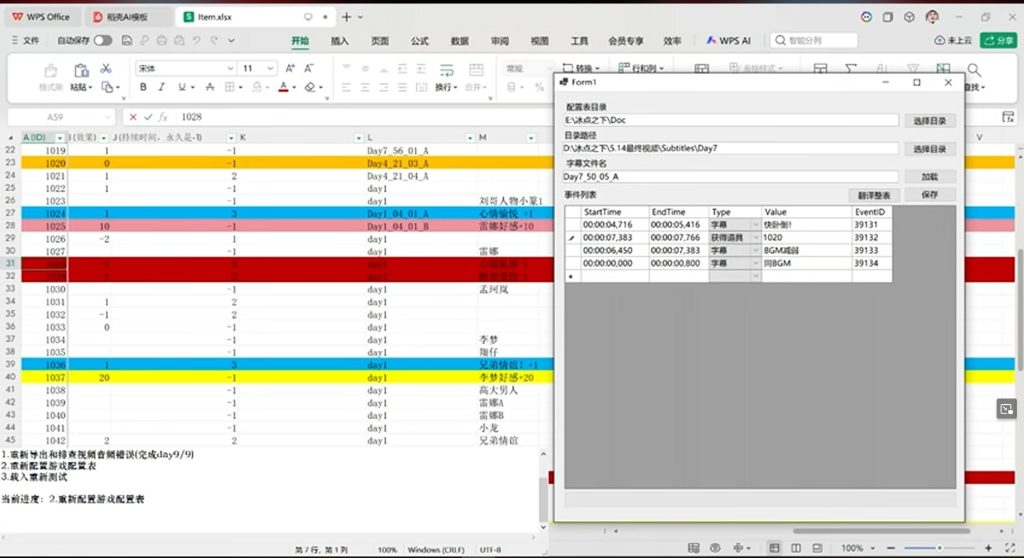Click the 保存 button in Form1
Viewport: 1024px width, 558px height.
pos(930,195)
